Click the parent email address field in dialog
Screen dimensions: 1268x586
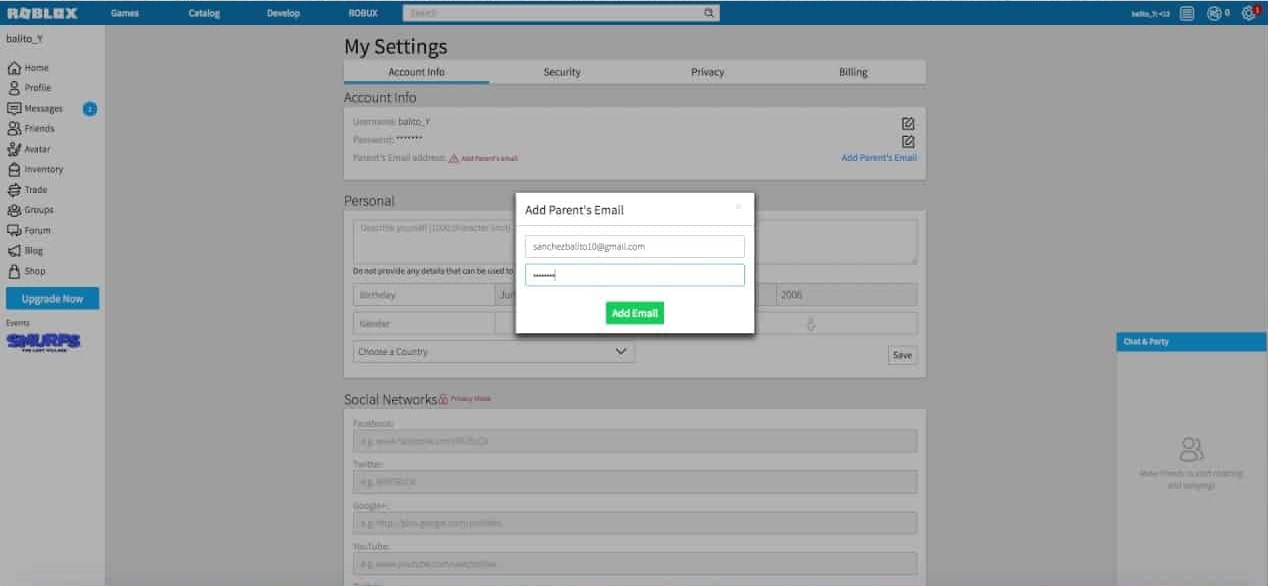click(x=634, y=246)
